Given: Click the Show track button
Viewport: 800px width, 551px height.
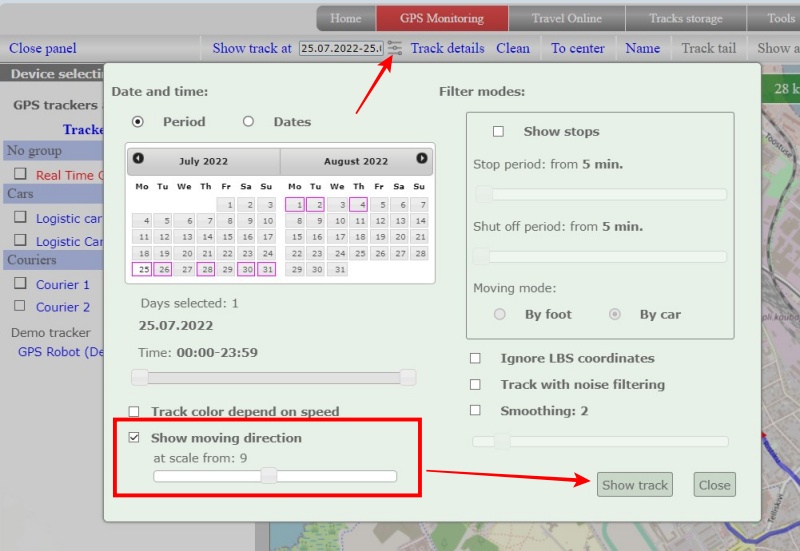Looking at the screenshot, I should [x=634, y=485].
